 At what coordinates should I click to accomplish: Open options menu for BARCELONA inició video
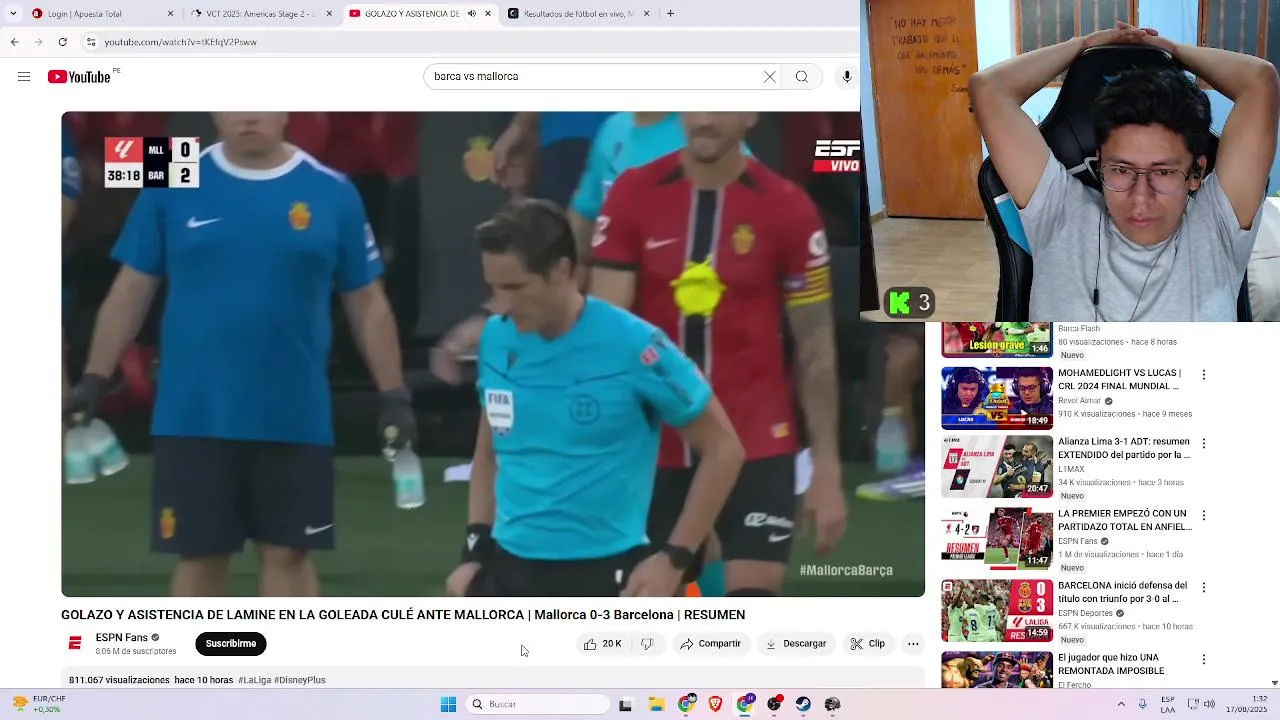[1204, 587]
